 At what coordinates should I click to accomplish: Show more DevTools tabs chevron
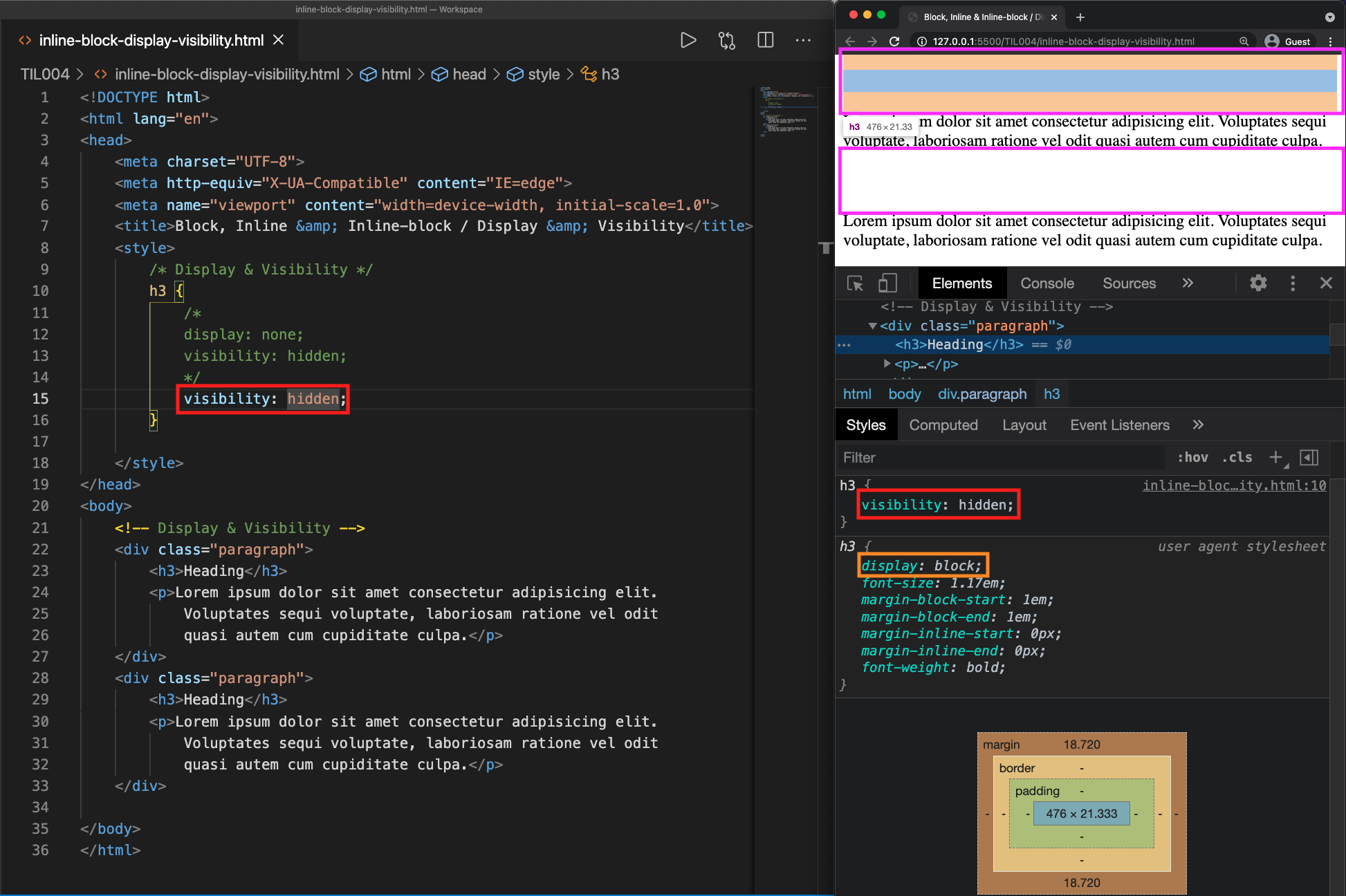click(1188, 283)
